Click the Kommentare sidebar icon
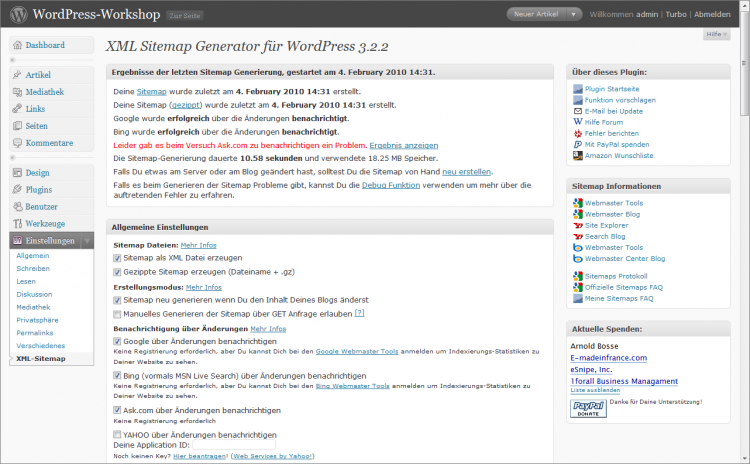Viewport: 750px width, 464px height. (17, 142)
